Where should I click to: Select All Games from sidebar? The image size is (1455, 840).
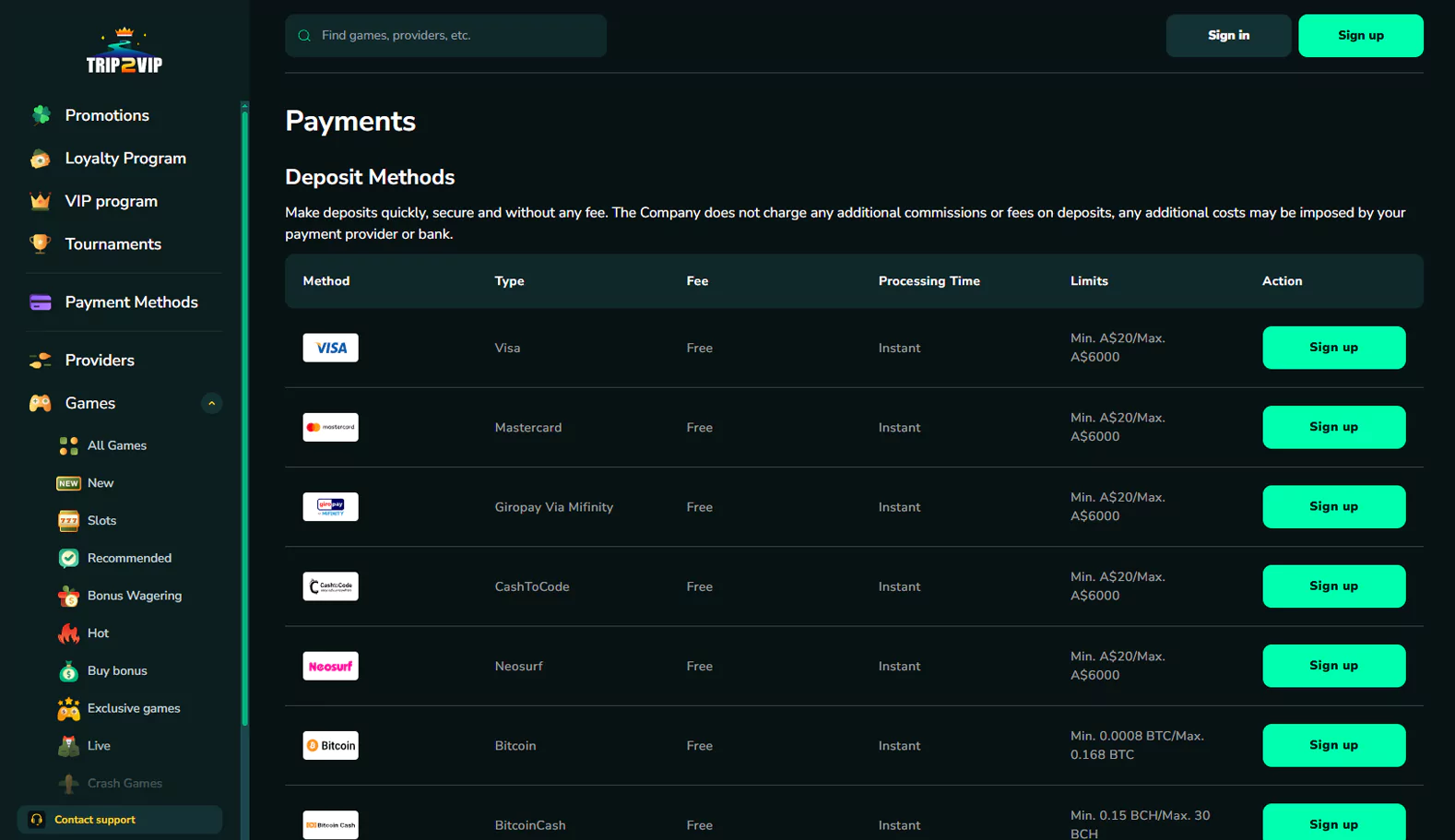coord(116,445)
